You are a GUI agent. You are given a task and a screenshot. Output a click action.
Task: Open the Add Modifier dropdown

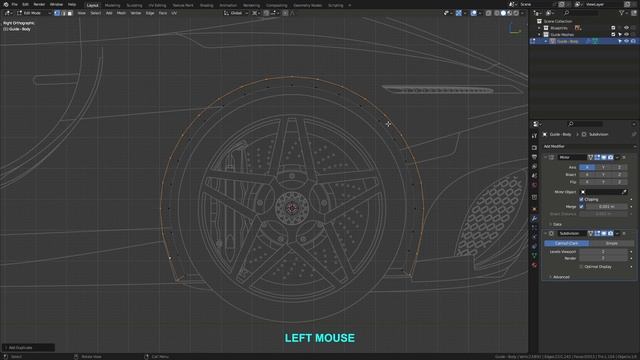(589, 146)
